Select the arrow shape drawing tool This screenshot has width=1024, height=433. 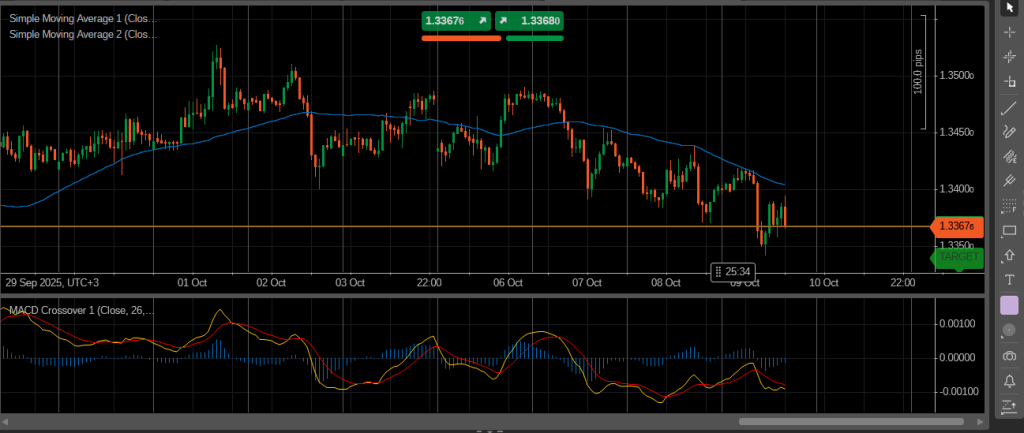click(1009, 256)
